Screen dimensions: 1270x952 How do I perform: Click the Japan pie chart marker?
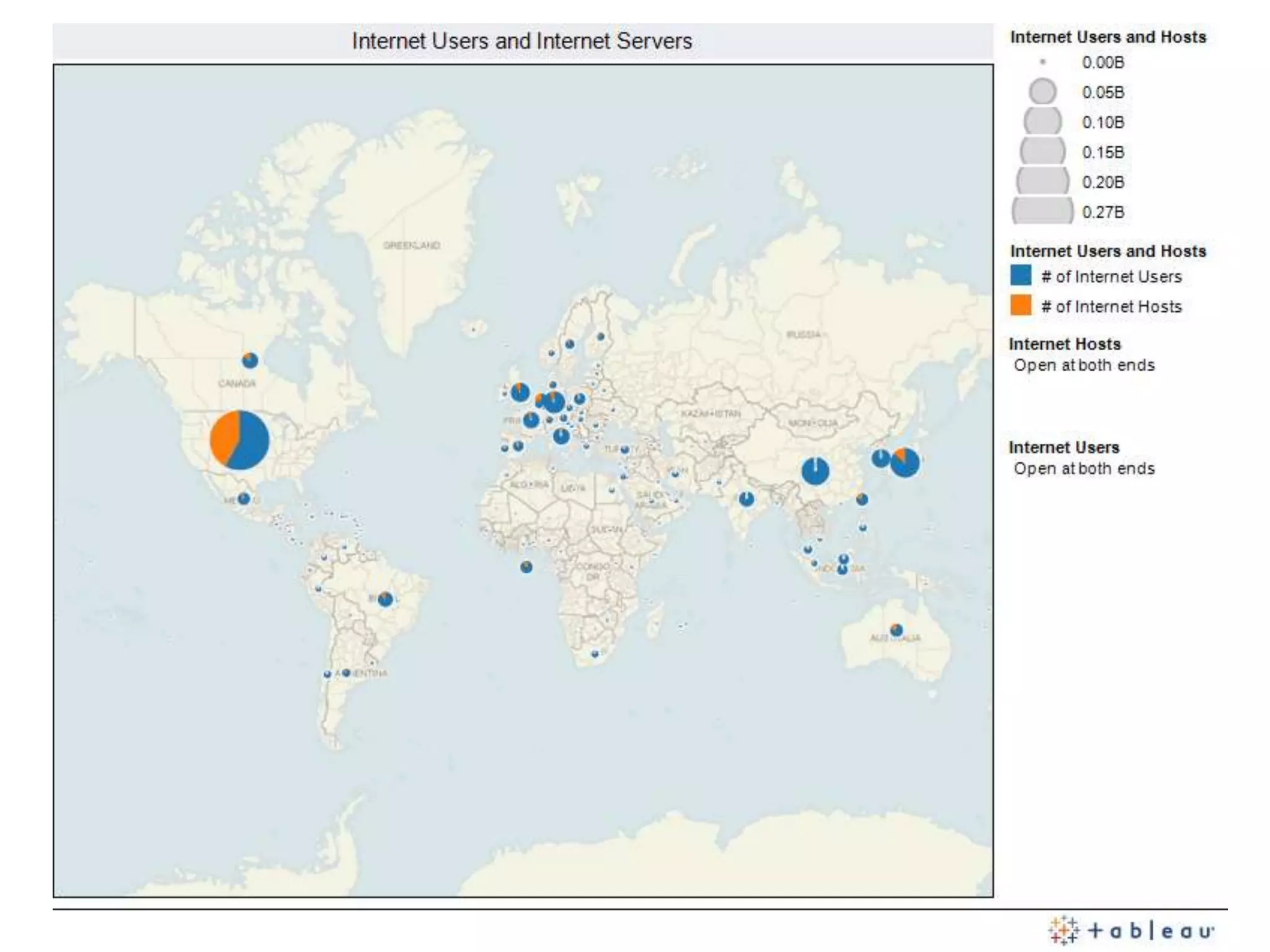coord(905,462)
